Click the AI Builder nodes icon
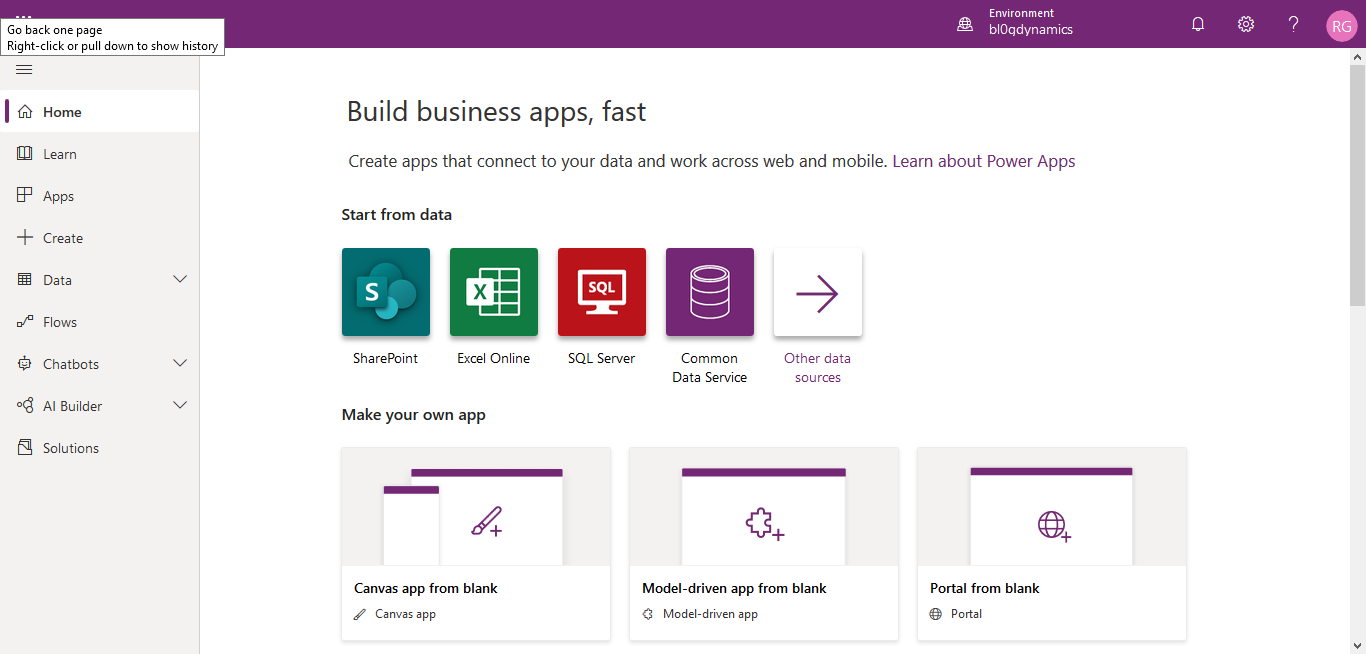This screenshot has width=1366, height=654. (25, 406)
